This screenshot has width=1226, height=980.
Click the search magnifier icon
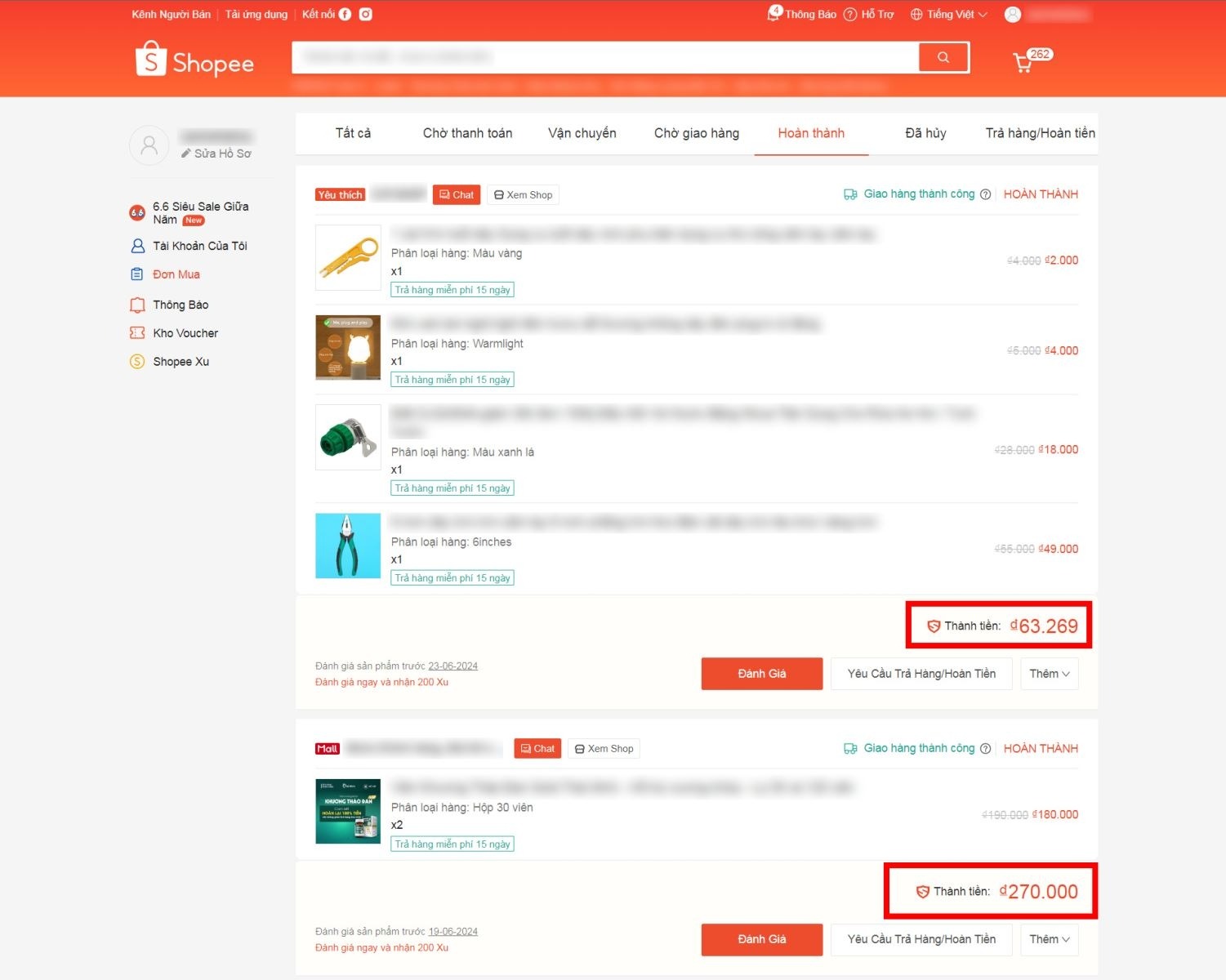pyautogui.click(x=943, y=57)
